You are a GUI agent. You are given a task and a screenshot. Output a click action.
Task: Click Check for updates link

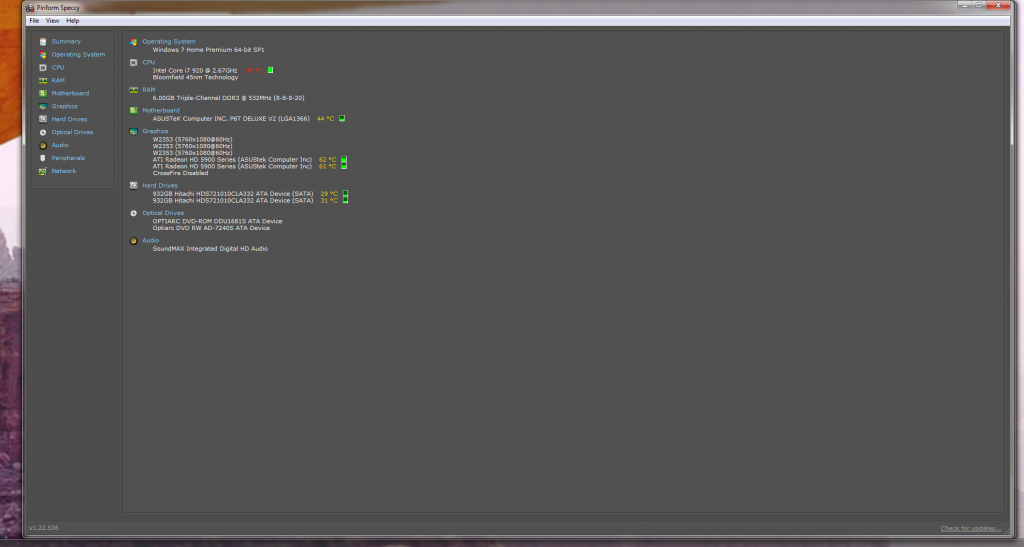pos(970,528)
